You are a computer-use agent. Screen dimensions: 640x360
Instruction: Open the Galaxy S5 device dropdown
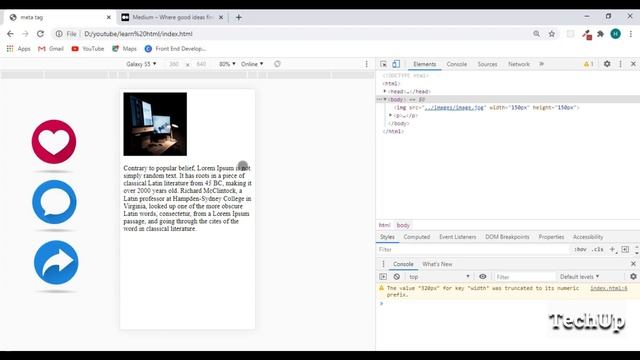(141, 64)
